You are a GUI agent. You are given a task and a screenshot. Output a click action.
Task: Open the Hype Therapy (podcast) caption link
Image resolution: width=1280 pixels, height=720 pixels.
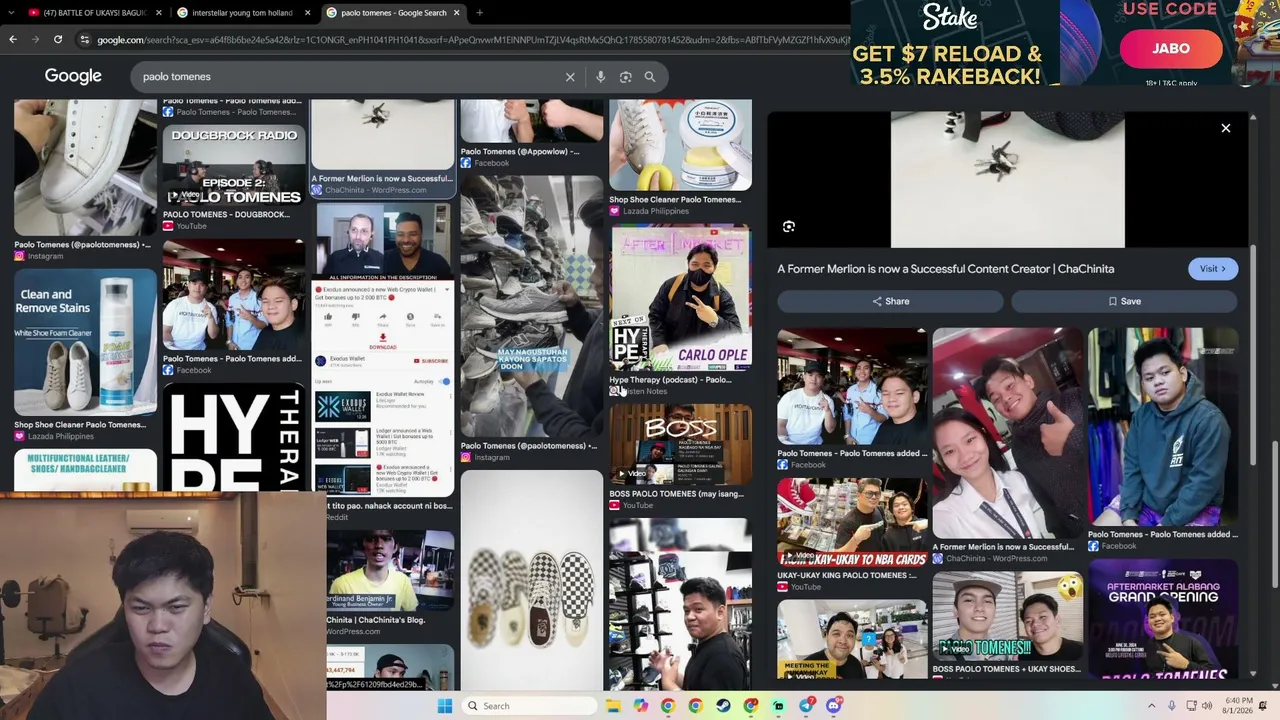670,380
